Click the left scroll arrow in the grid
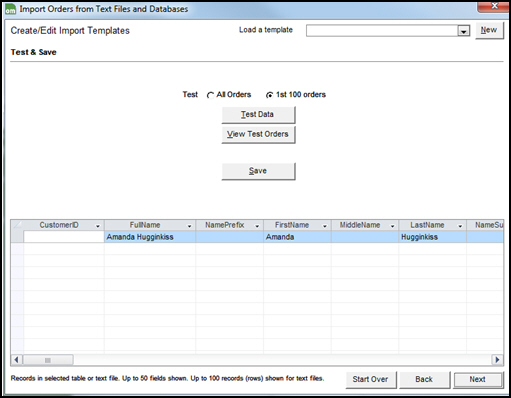The width and height of the screenshot is (511, 398). [16, 360]
